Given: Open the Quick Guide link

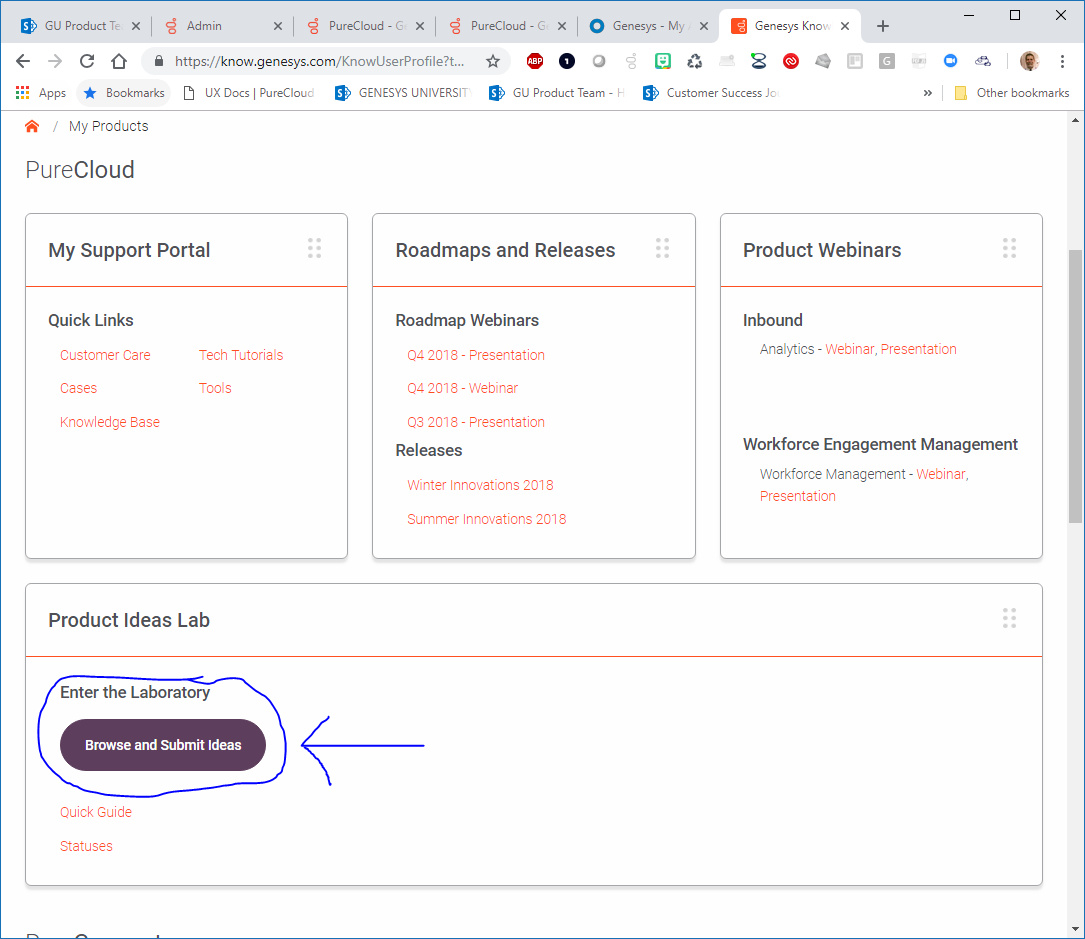Looking at the screenshot, I should [95, 812].
